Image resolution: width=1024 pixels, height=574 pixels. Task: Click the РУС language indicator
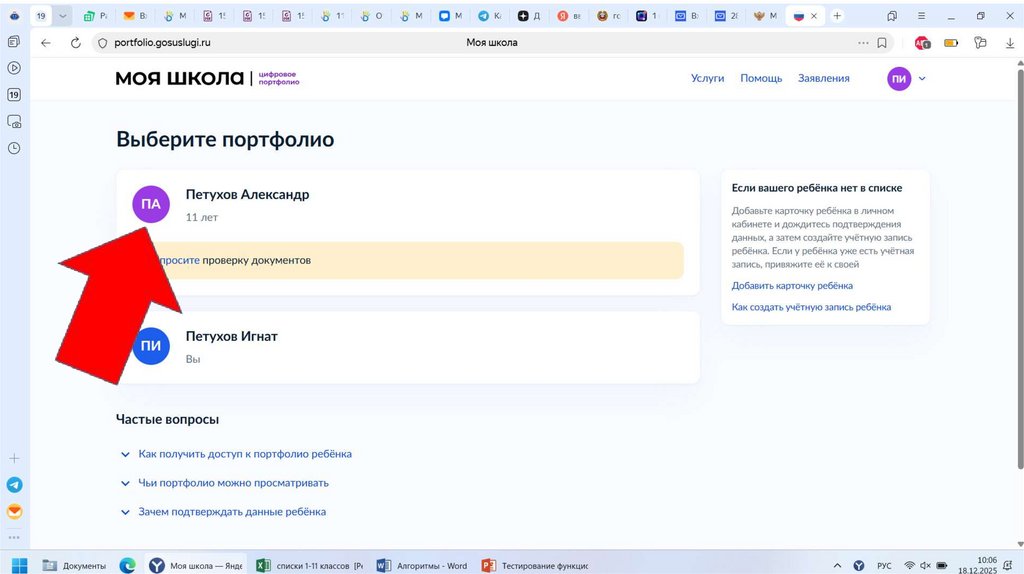point(884,566)
